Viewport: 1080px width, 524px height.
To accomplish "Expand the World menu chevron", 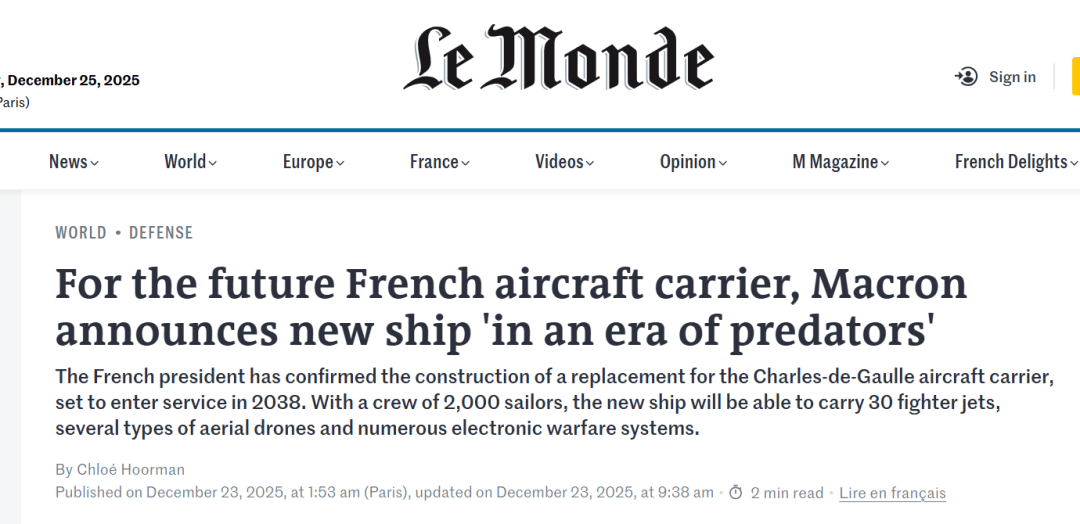I will (x=213, y=163).
